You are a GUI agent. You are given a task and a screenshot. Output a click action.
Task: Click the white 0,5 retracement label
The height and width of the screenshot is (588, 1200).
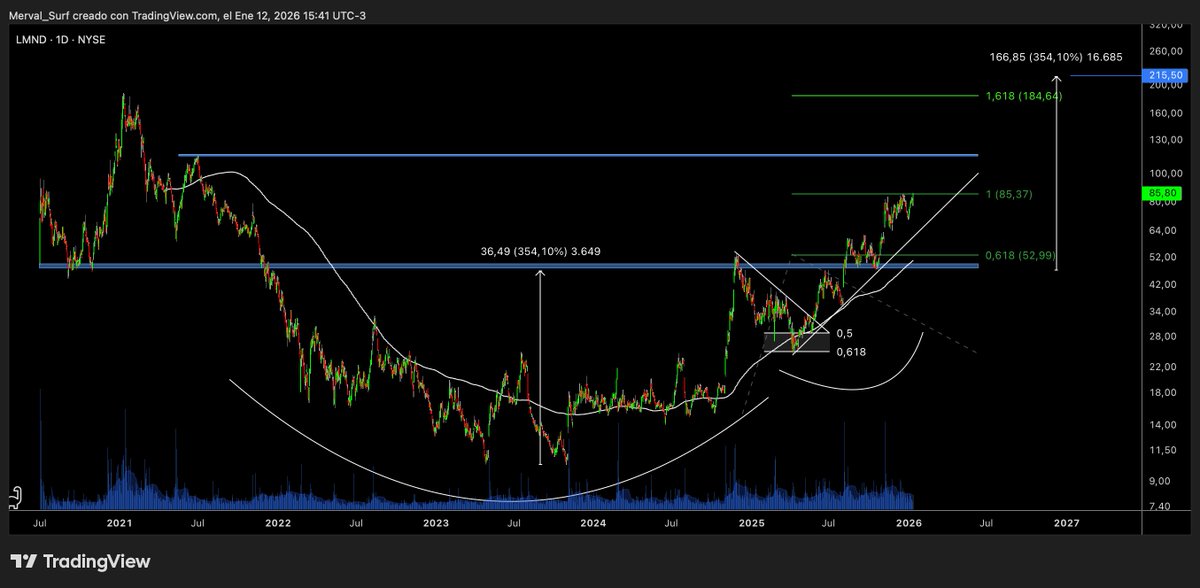coord(843,333)
